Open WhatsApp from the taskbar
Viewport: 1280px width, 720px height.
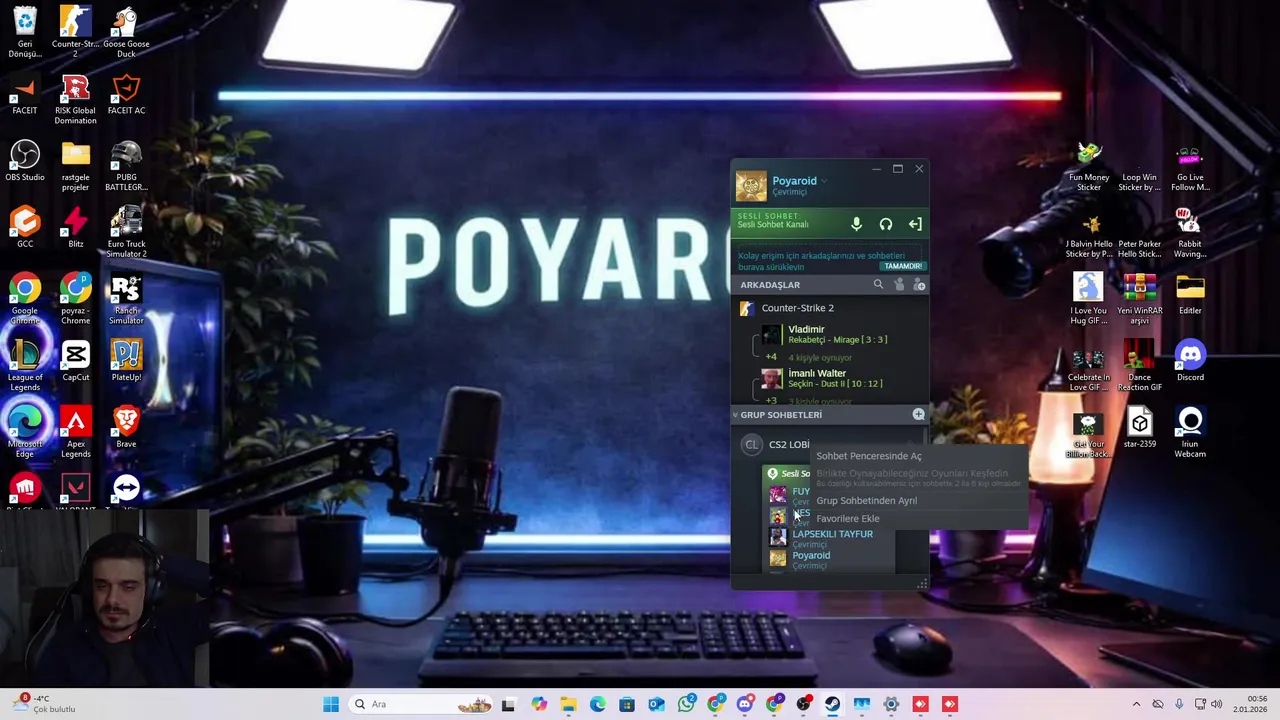[686, 704]
